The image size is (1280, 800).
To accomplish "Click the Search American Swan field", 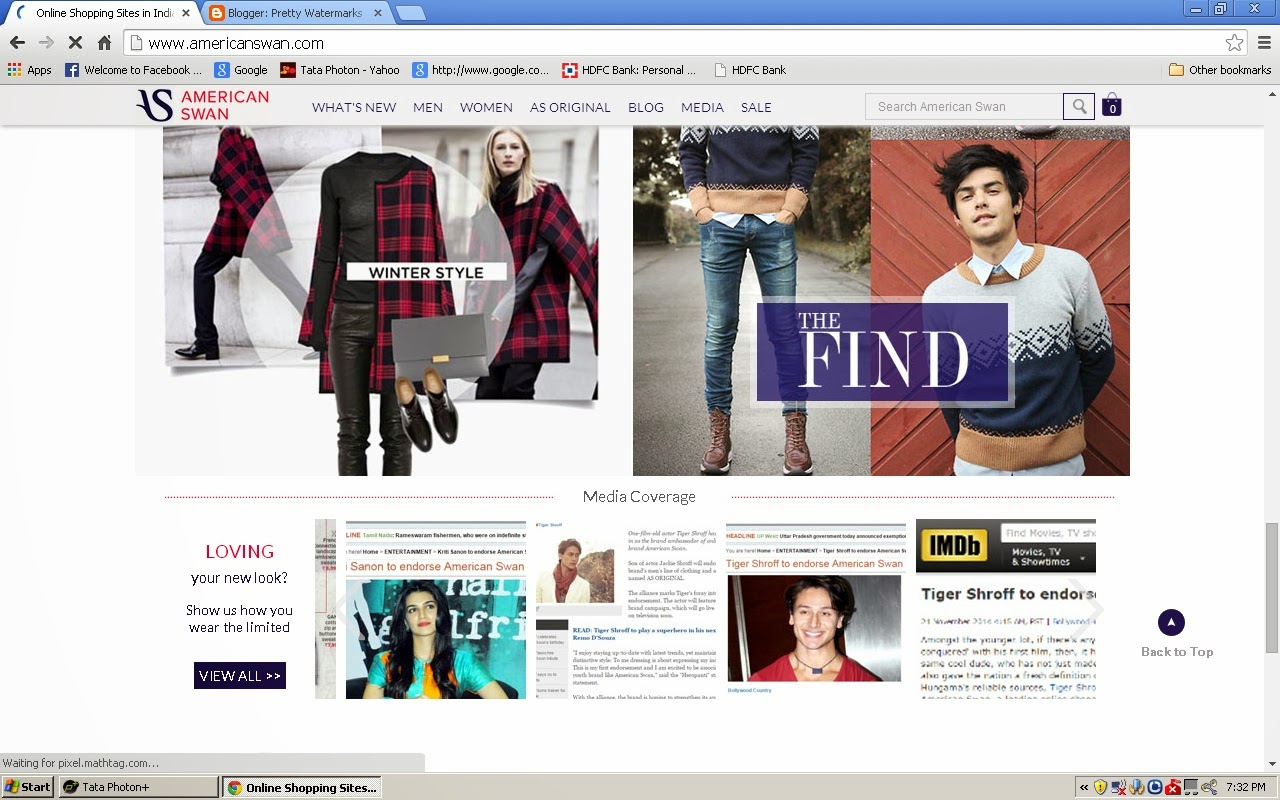I will 964,106.
